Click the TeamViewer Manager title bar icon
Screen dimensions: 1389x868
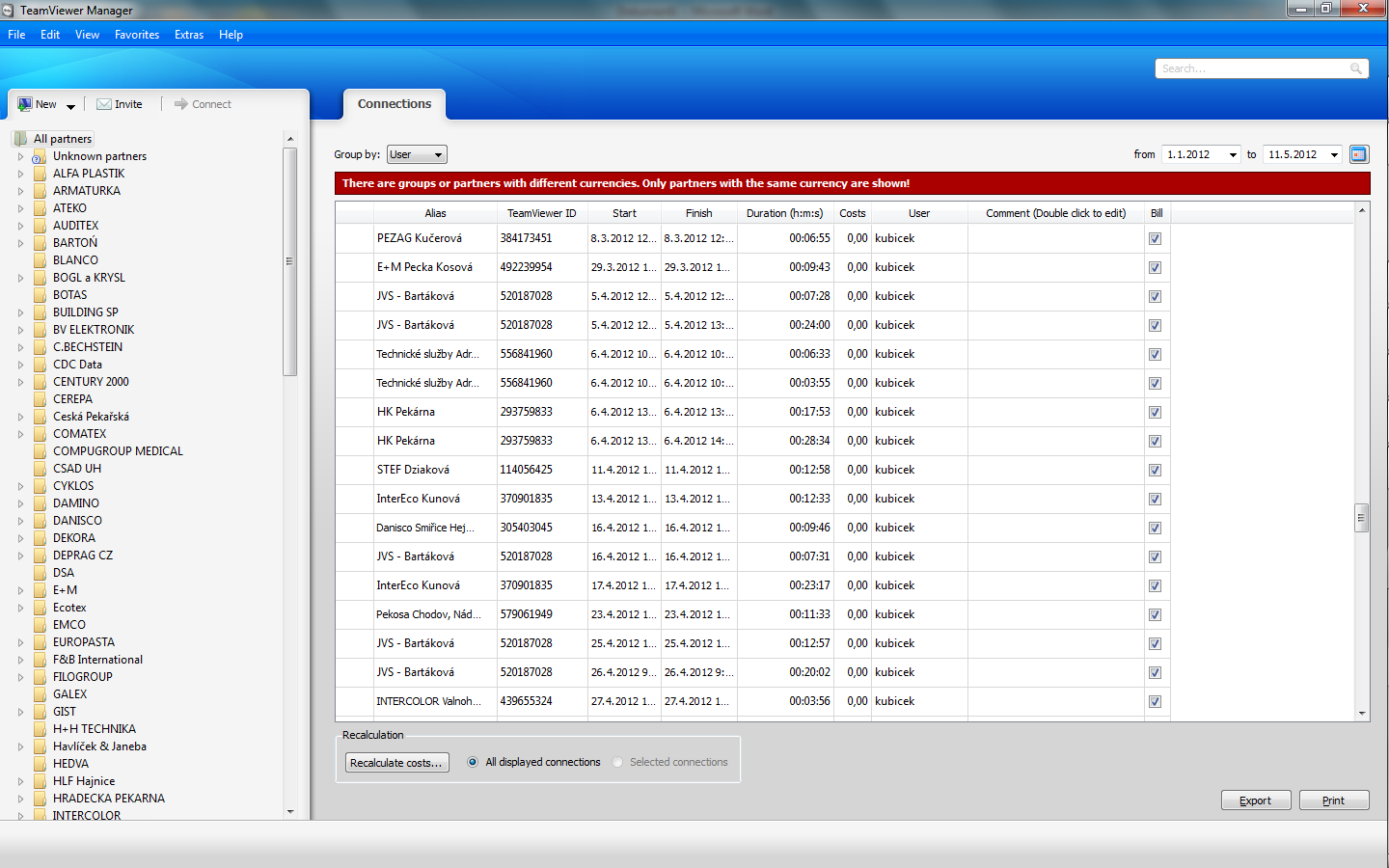(8, 11)
